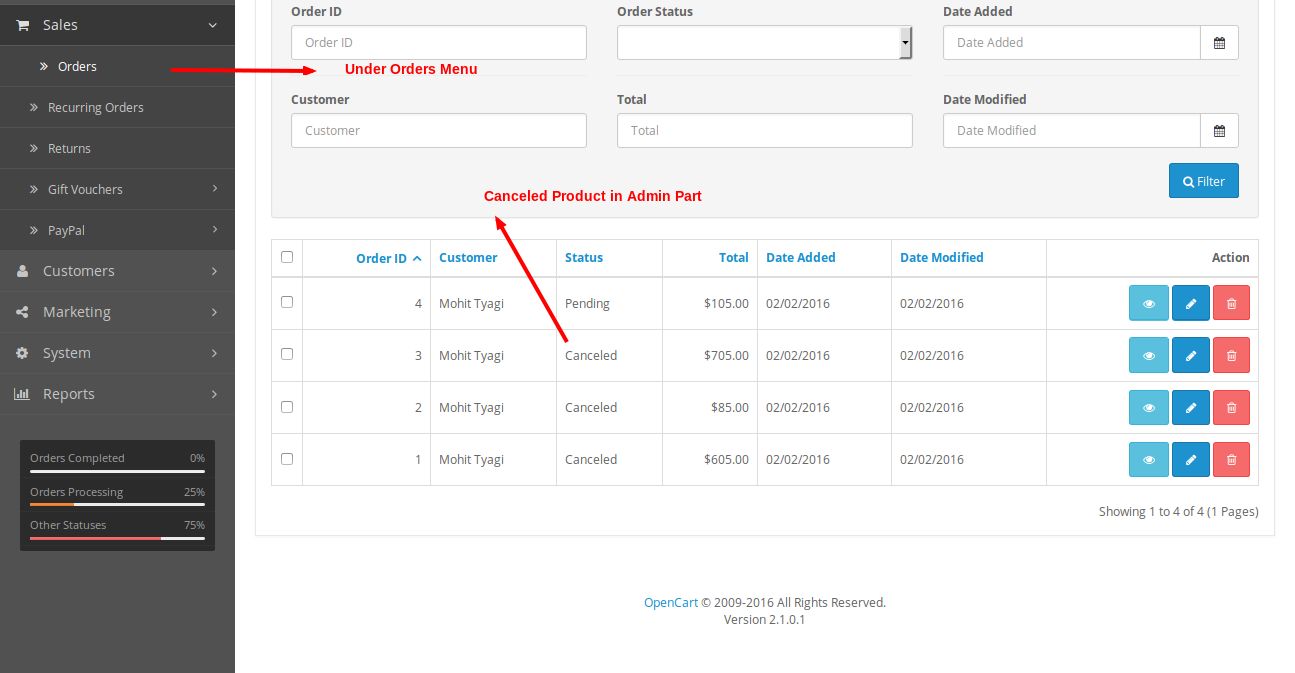Open the Customers sidebar menu
1295x673 pixels.
(117, 271)
